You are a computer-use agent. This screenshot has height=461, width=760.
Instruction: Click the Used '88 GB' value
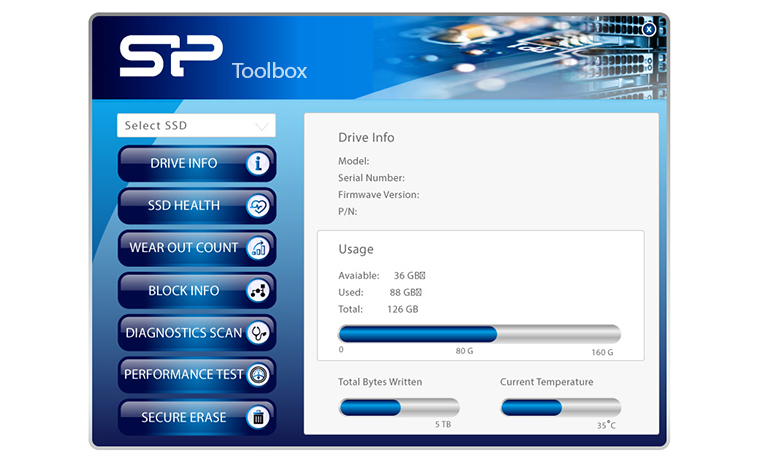pyautogui.click(x=405, y=293)
